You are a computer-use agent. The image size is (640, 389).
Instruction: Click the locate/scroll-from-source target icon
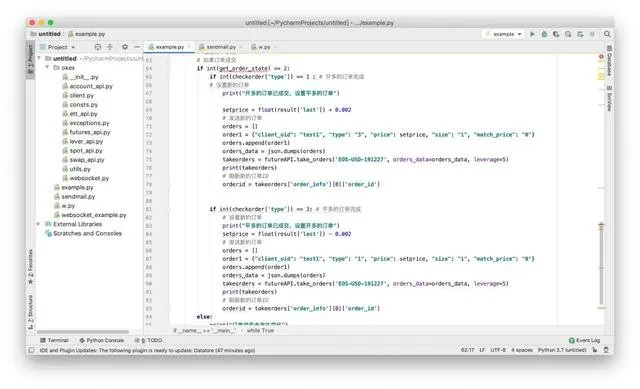(98, 47)
